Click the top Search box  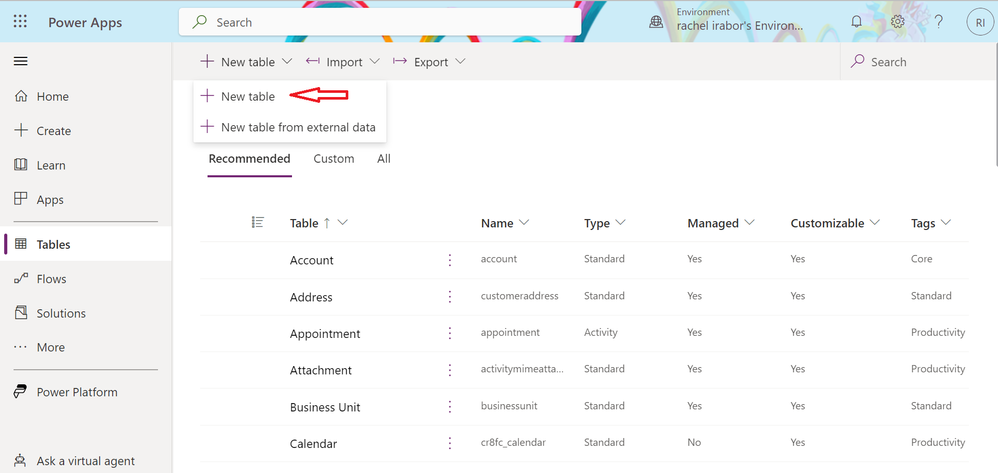(379, 22)
